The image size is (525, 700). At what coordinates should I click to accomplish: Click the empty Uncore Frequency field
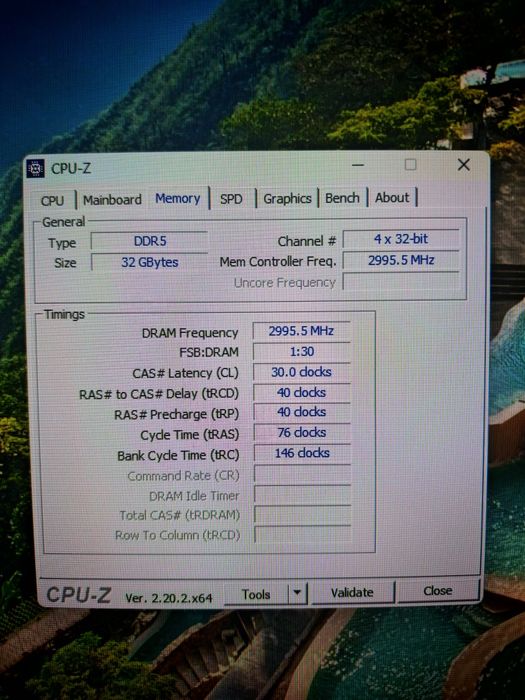click(x=401, y=282)
